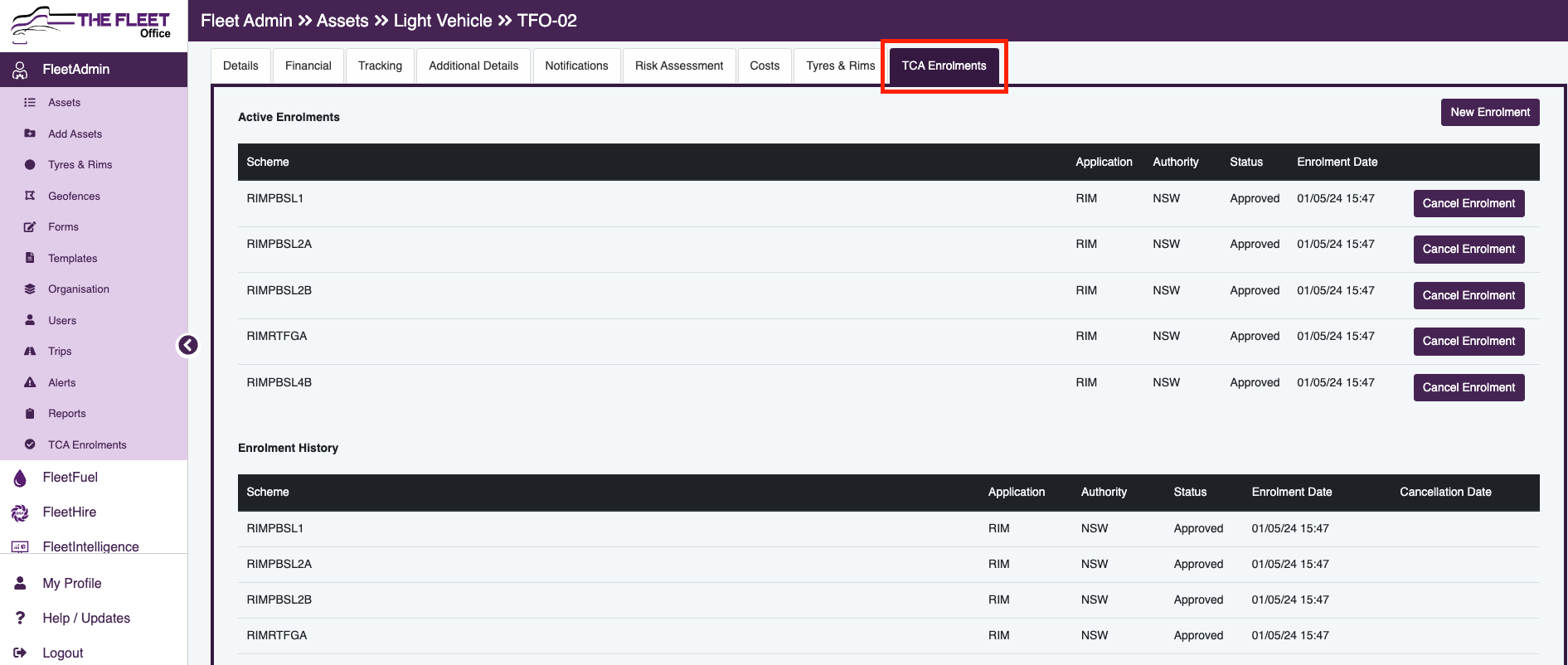Open the Details tab

[x=240, y=66]
